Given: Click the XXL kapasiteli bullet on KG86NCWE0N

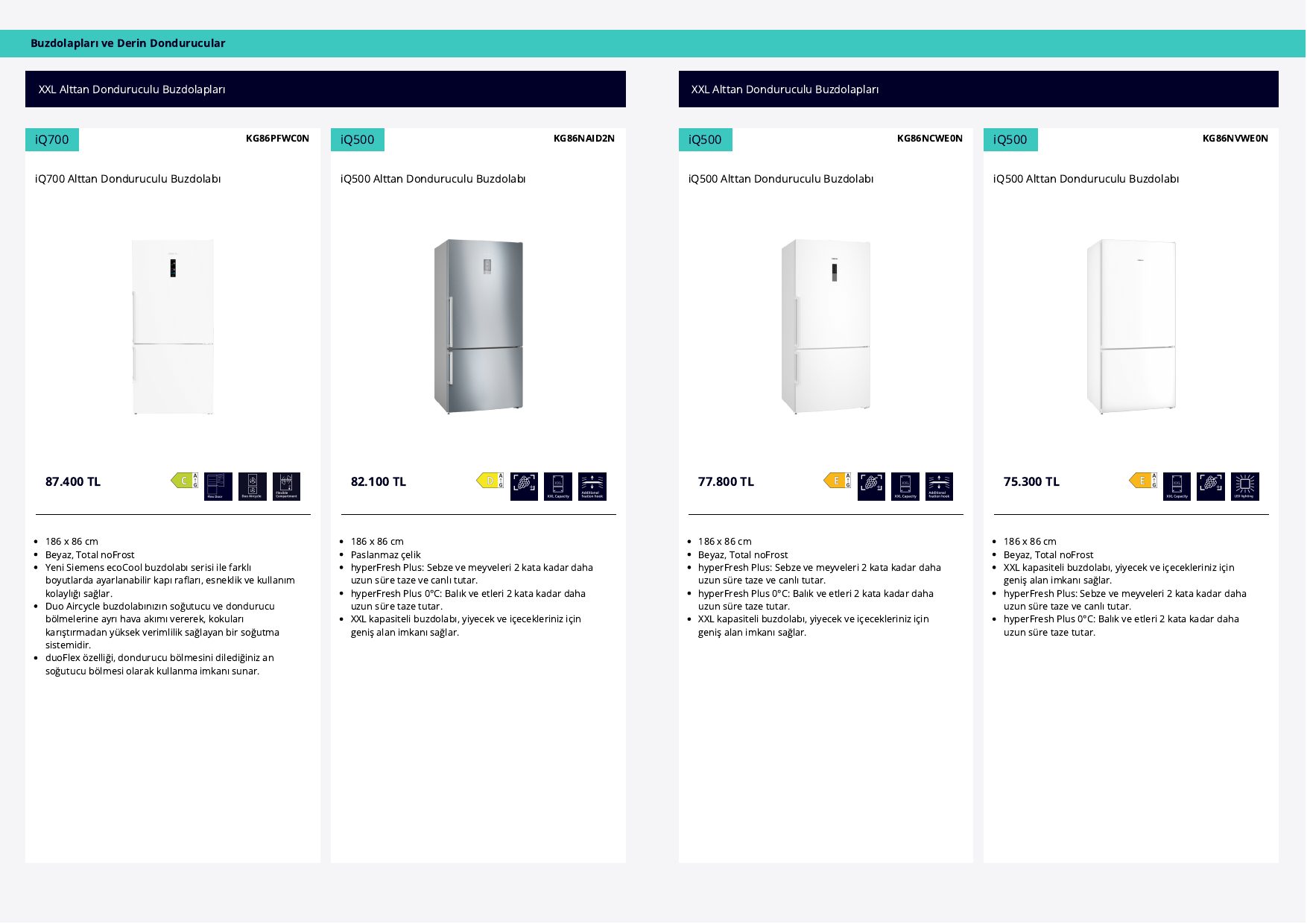Looking at the screenshot, I should pyautogui.click(x=814, y=626).
